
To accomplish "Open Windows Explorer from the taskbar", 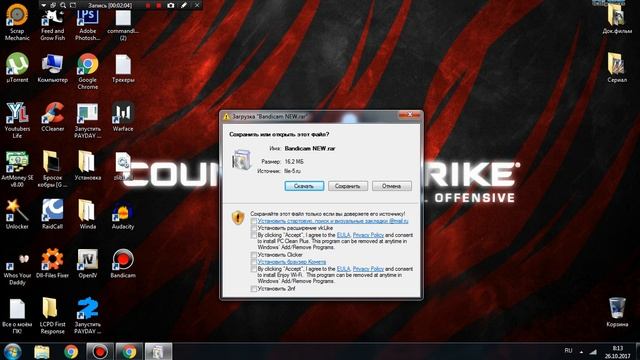I will coord(42,351).
